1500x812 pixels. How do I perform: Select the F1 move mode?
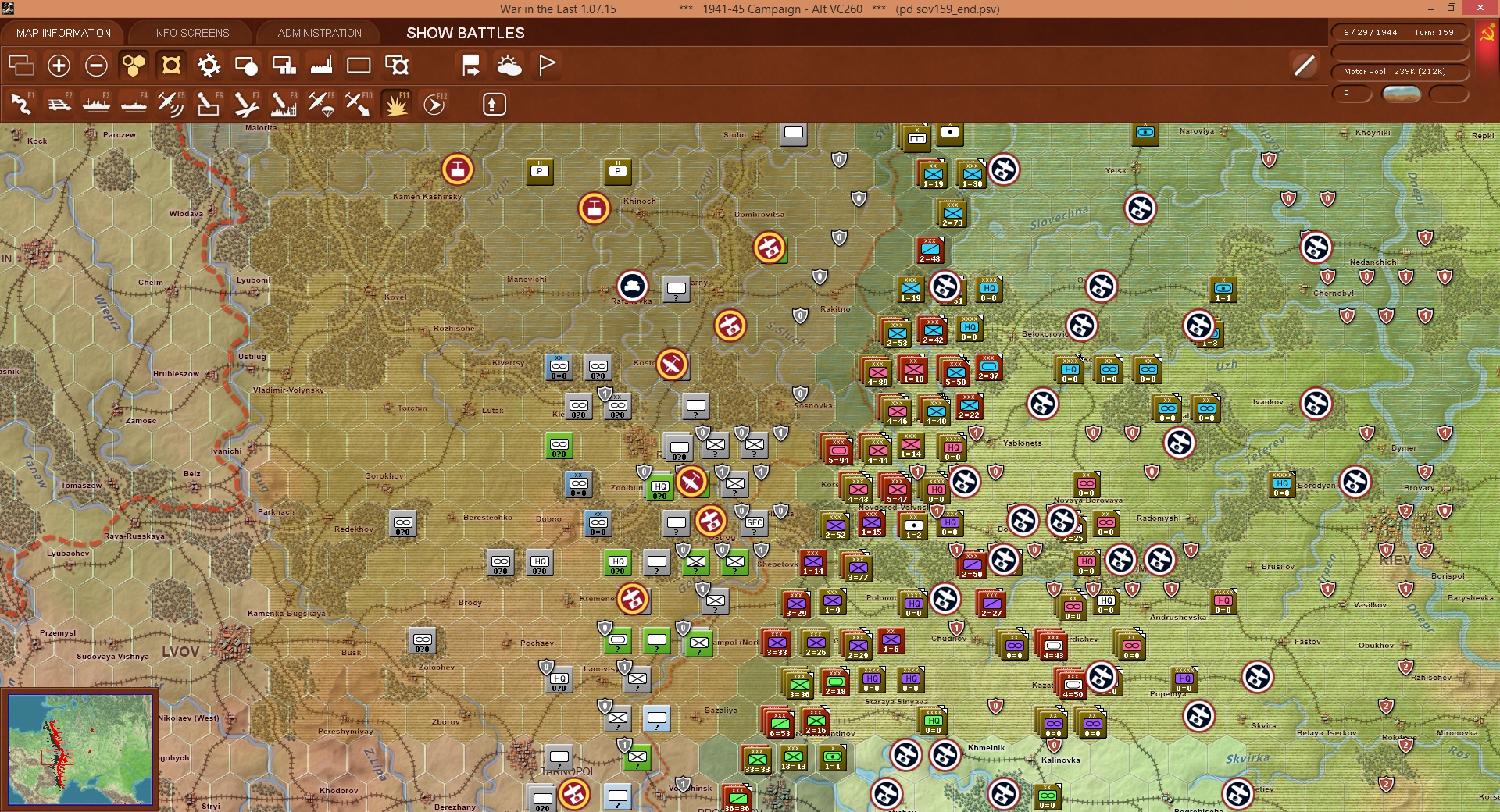[x=22, y=104]
